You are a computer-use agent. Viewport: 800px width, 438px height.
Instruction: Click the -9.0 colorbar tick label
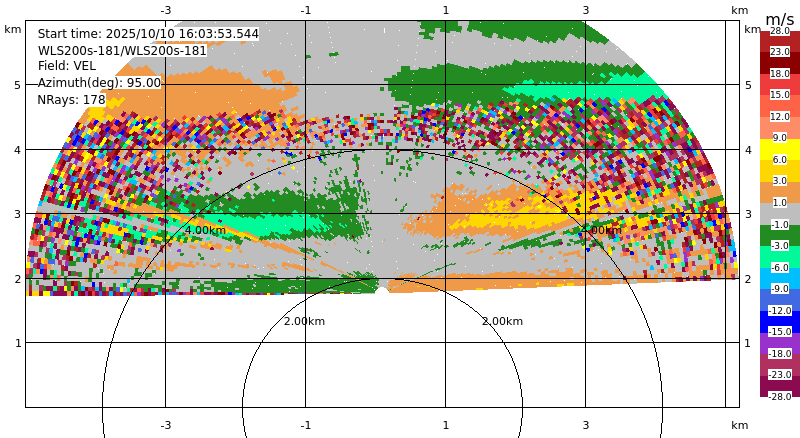point(780,289)
